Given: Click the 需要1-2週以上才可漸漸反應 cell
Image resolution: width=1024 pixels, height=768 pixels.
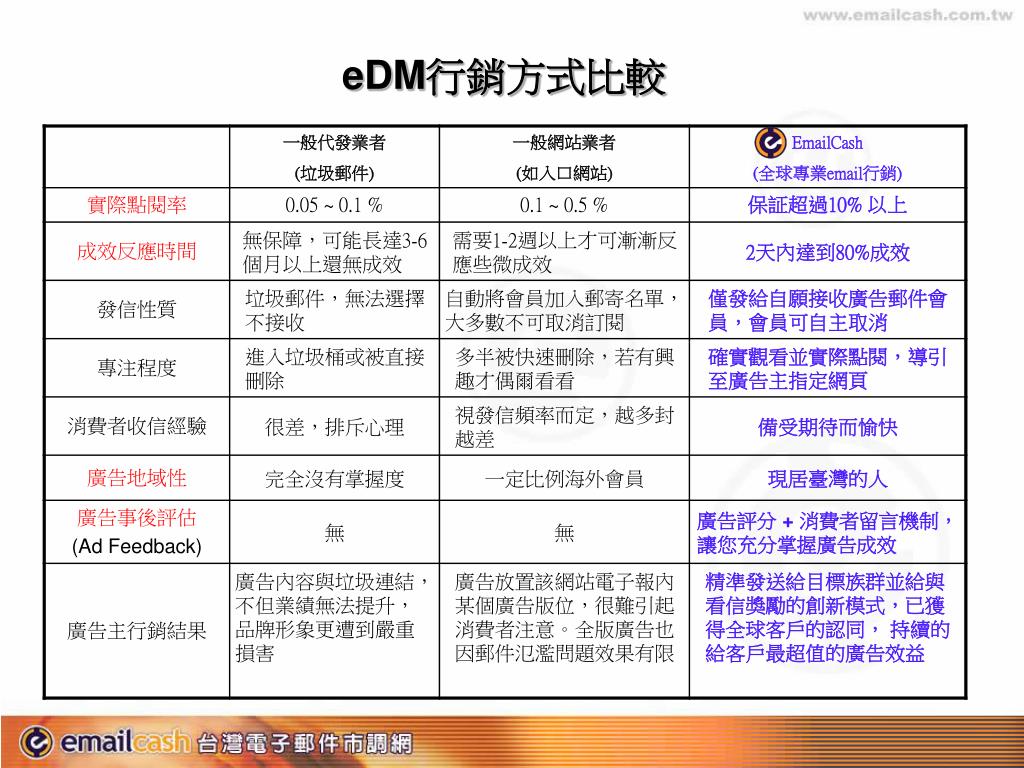Looking at the screenshot, I should 564,252.
